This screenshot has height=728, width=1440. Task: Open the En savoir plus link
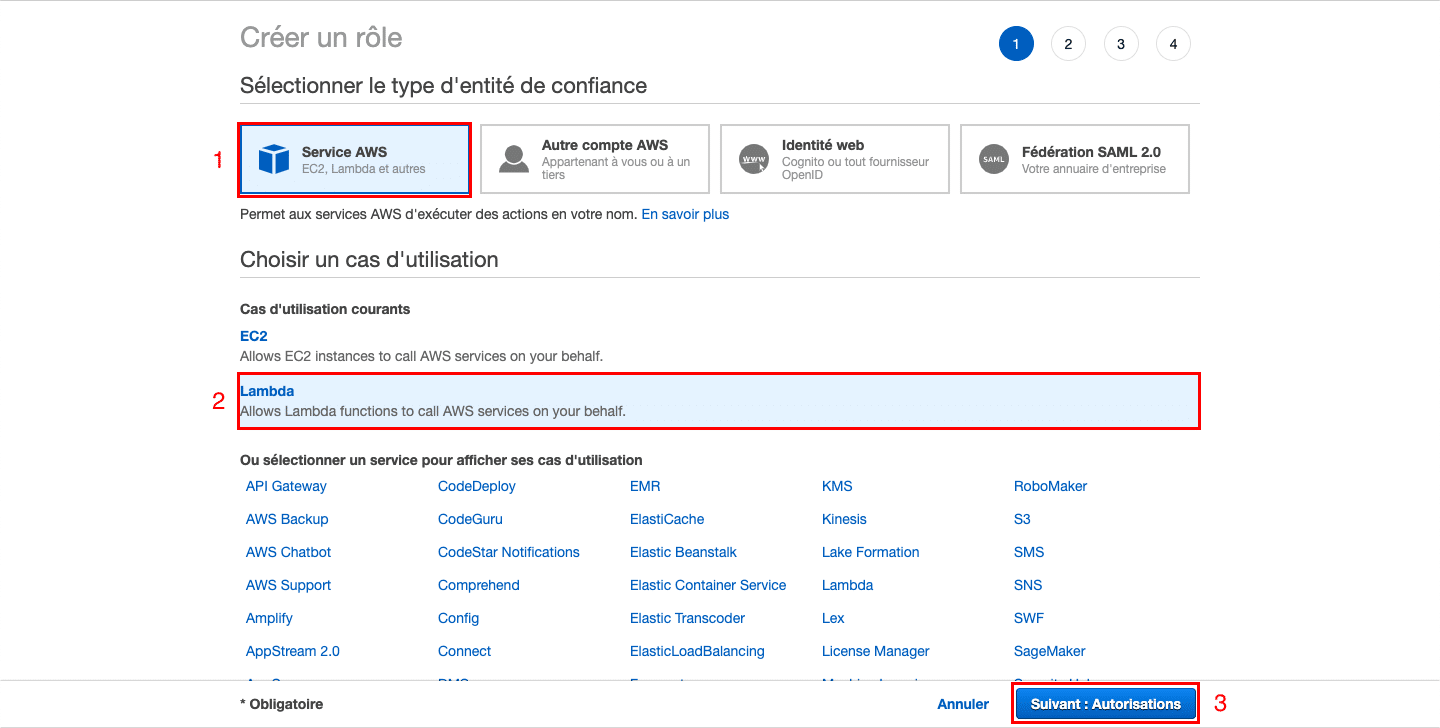pyautogui.click(x=685, y=214)
